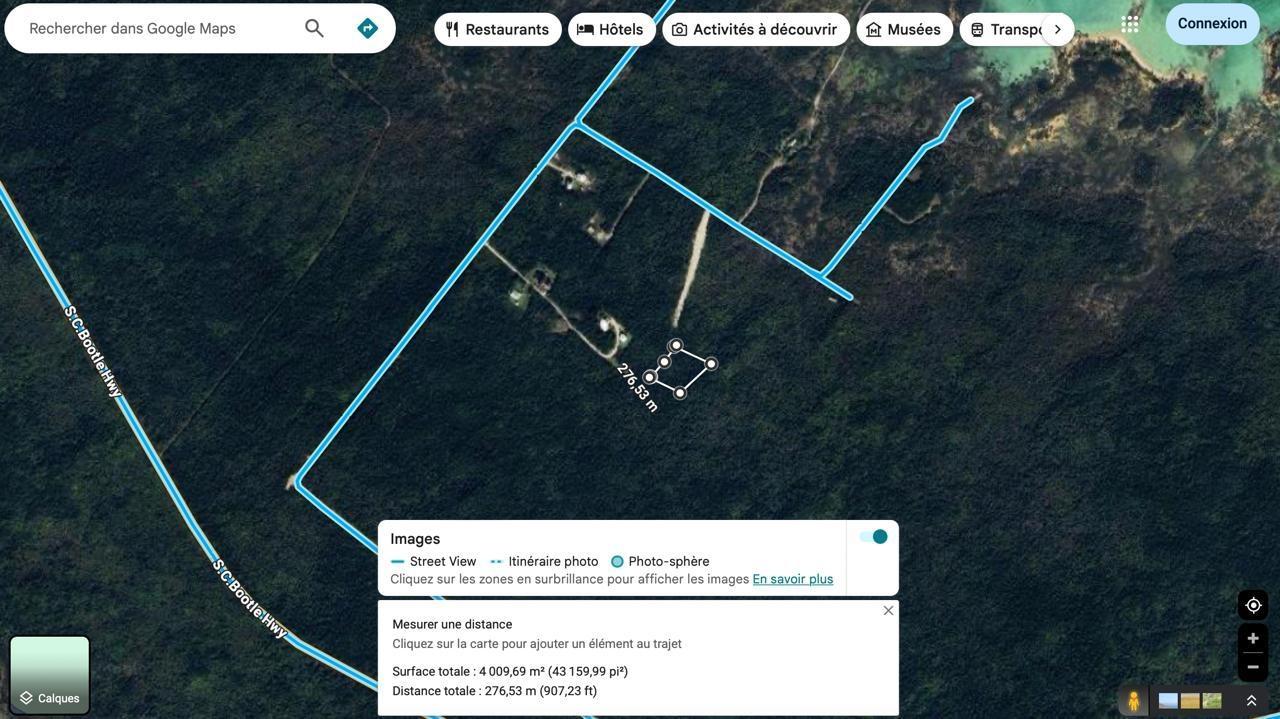This screenshot has height=719, width=1280.
Task: Filter by Activités à découvrir
Action: (x=755, y=29)
